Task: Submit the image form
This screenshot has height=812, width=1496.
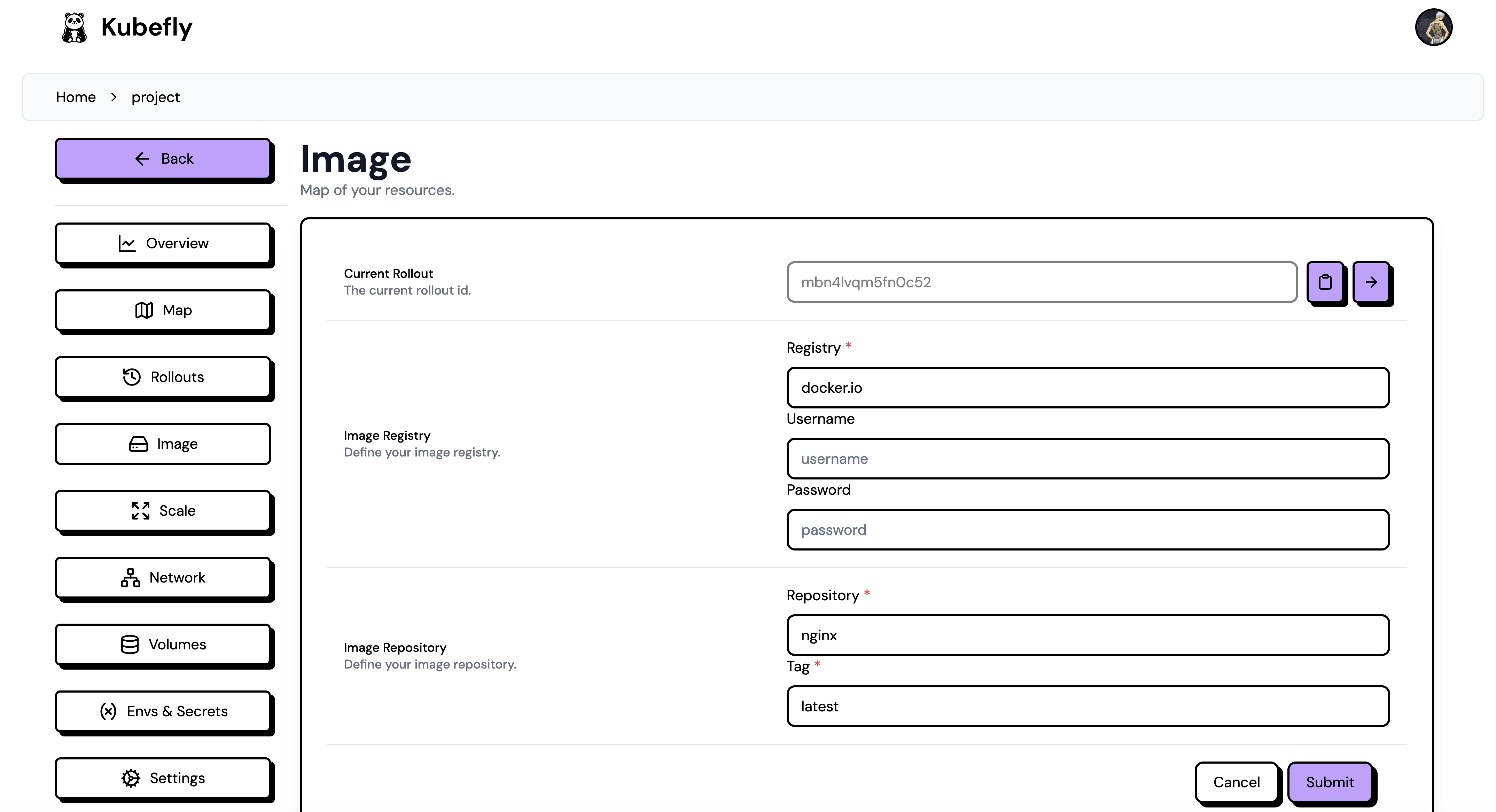Action: tap(1329, 782)
